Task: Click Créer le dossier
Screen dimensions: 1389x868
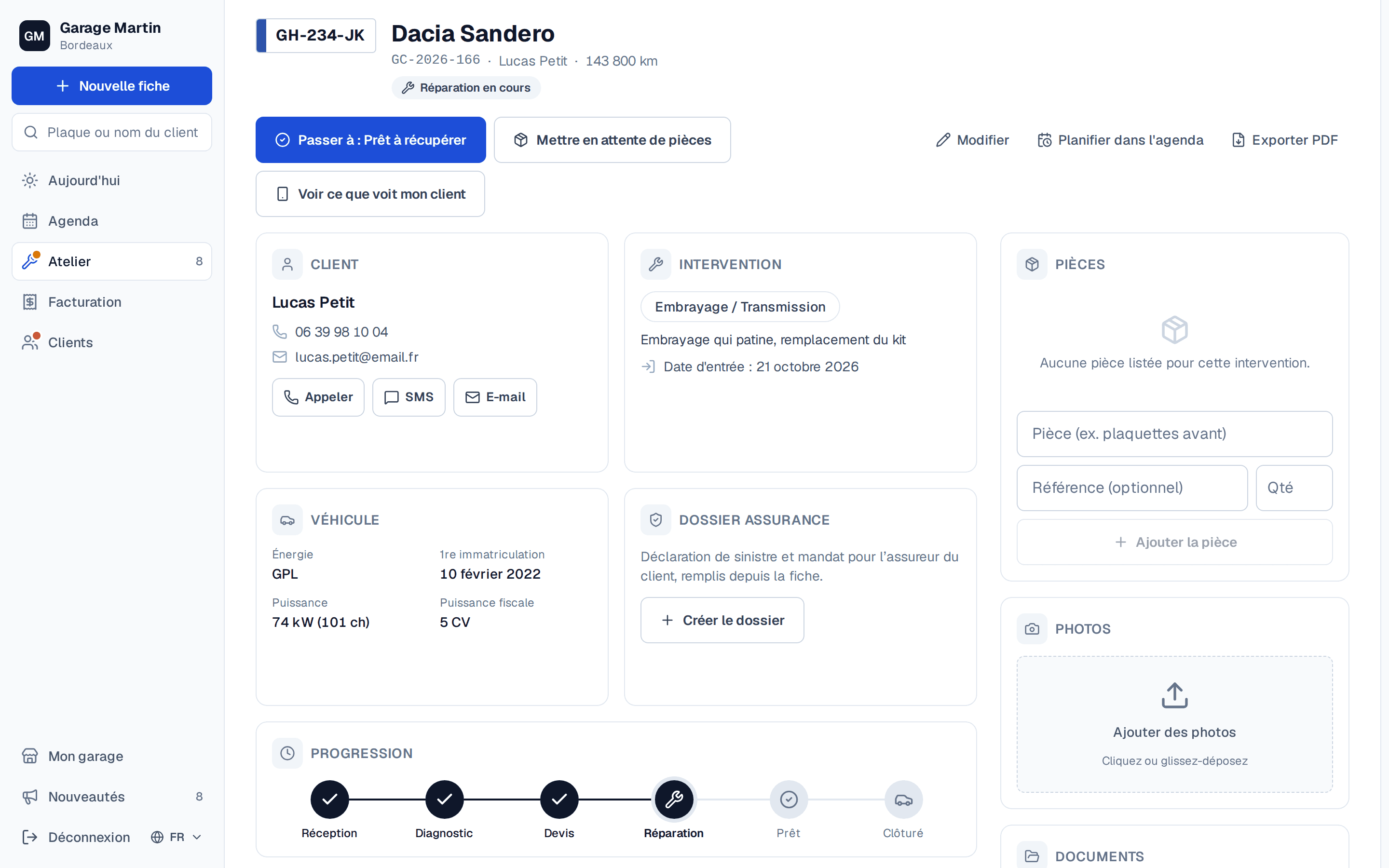Action: (x=722, y=620)
